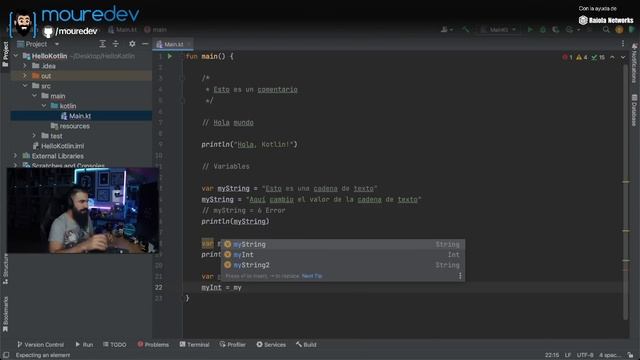Collapse the HelloKotlin root folder

coord(16,56)
